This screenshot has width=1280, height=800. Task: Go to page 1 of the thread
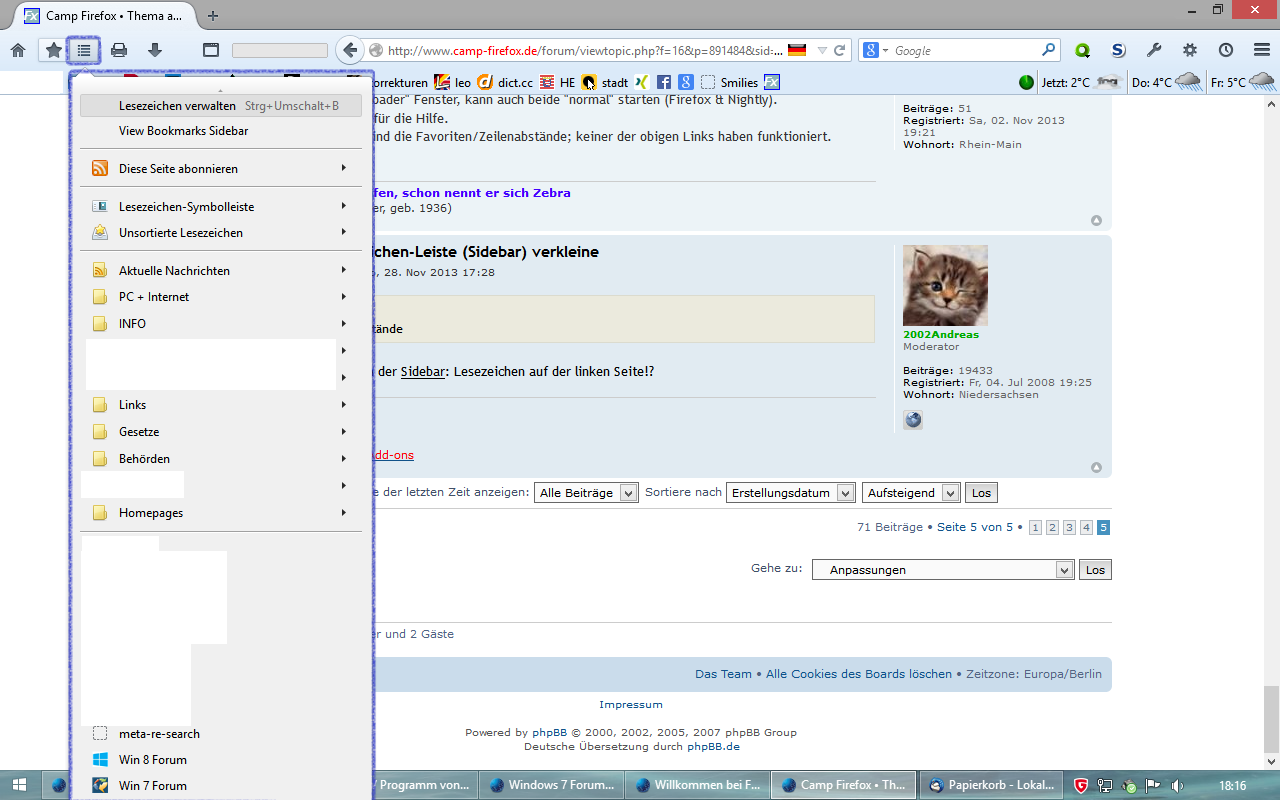[x=1035, y=527]
